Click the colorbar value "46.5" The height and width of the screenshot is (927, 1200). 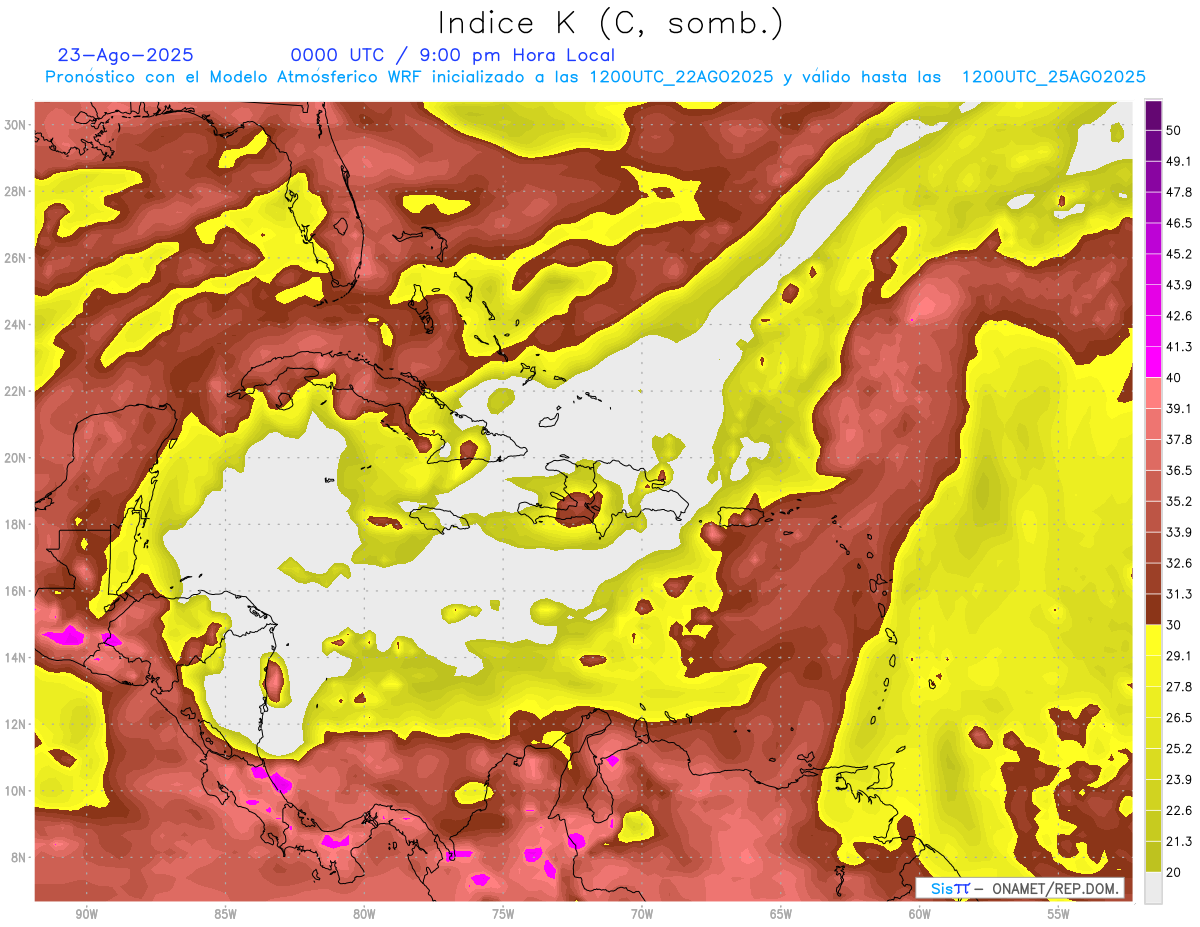1178,223
